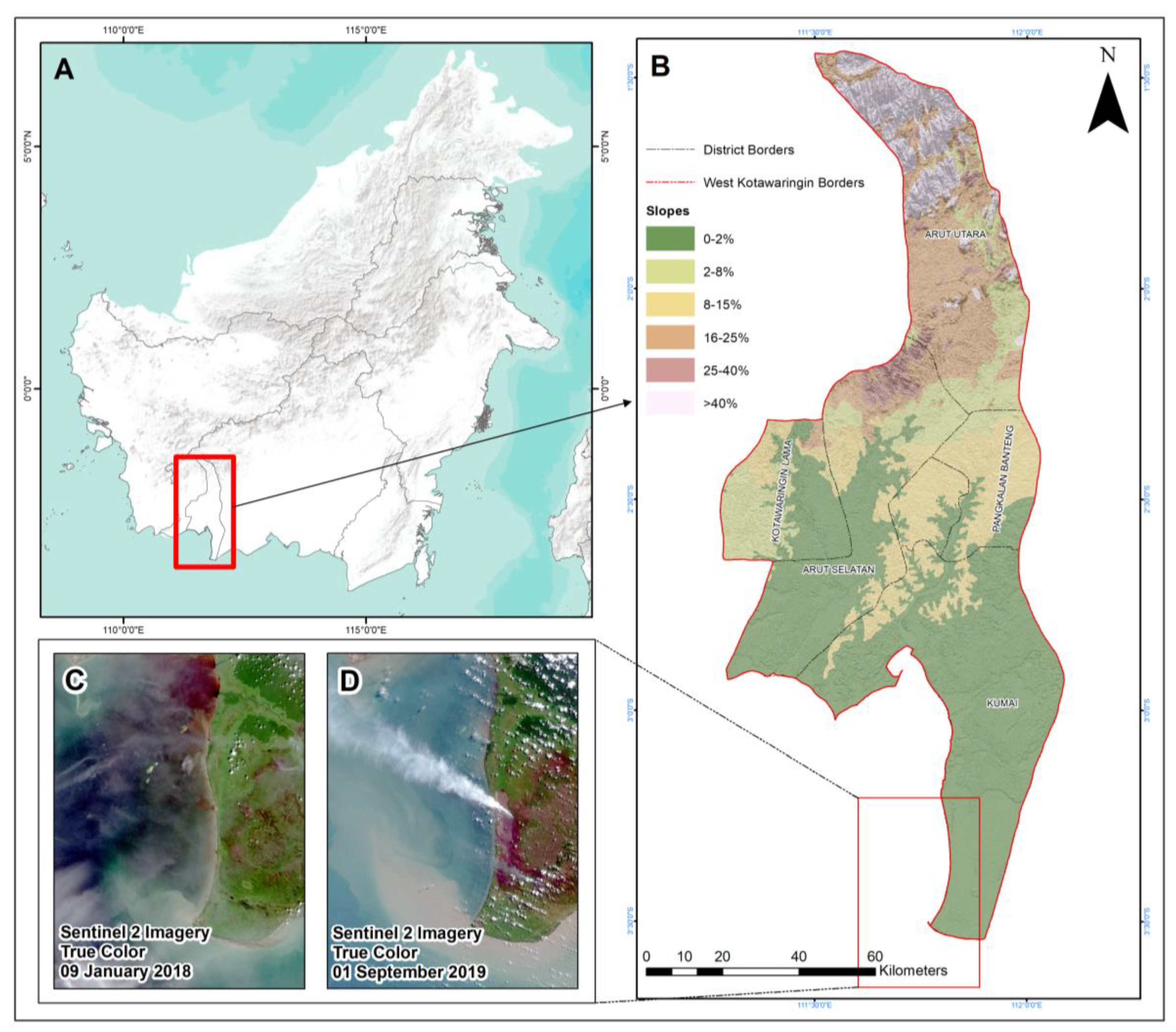The height and width of the screenshot is (1032, 1176).
Task: Click the ARUT UTARA district label
Action: point(955,234)
